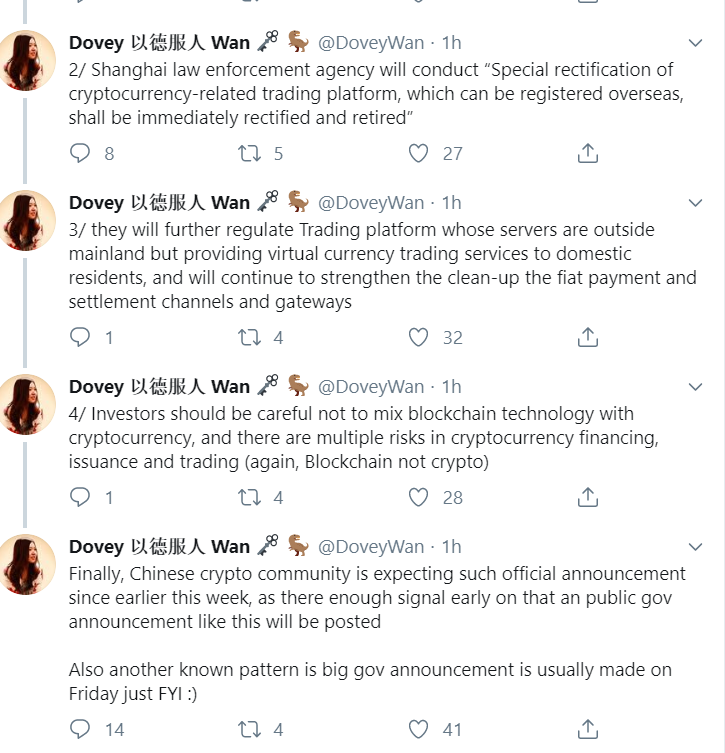The image size is (725, 753).
Task: Open @DoveyWan handle on the 2/ tweet
Action: (x=371, y=43)
